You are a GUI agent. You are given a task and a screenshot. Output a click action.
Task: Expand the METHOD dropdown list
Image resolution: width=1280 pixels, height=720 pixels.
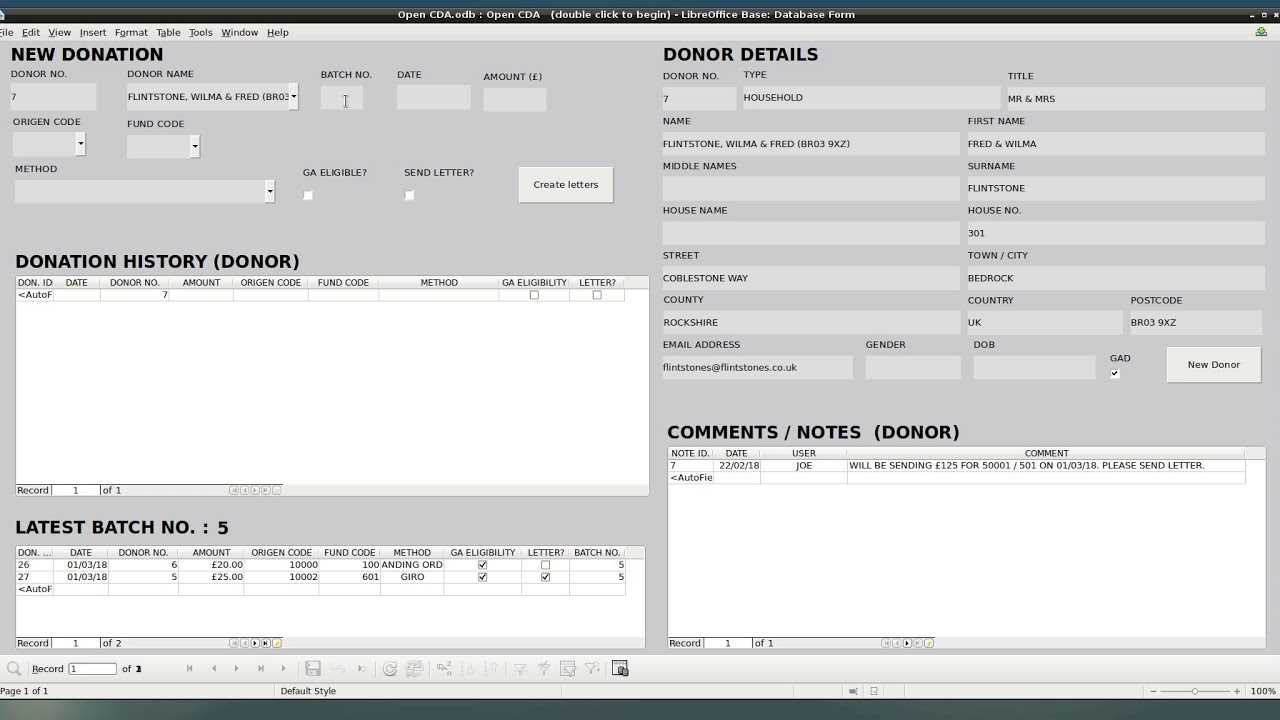(x=269, y=191)
